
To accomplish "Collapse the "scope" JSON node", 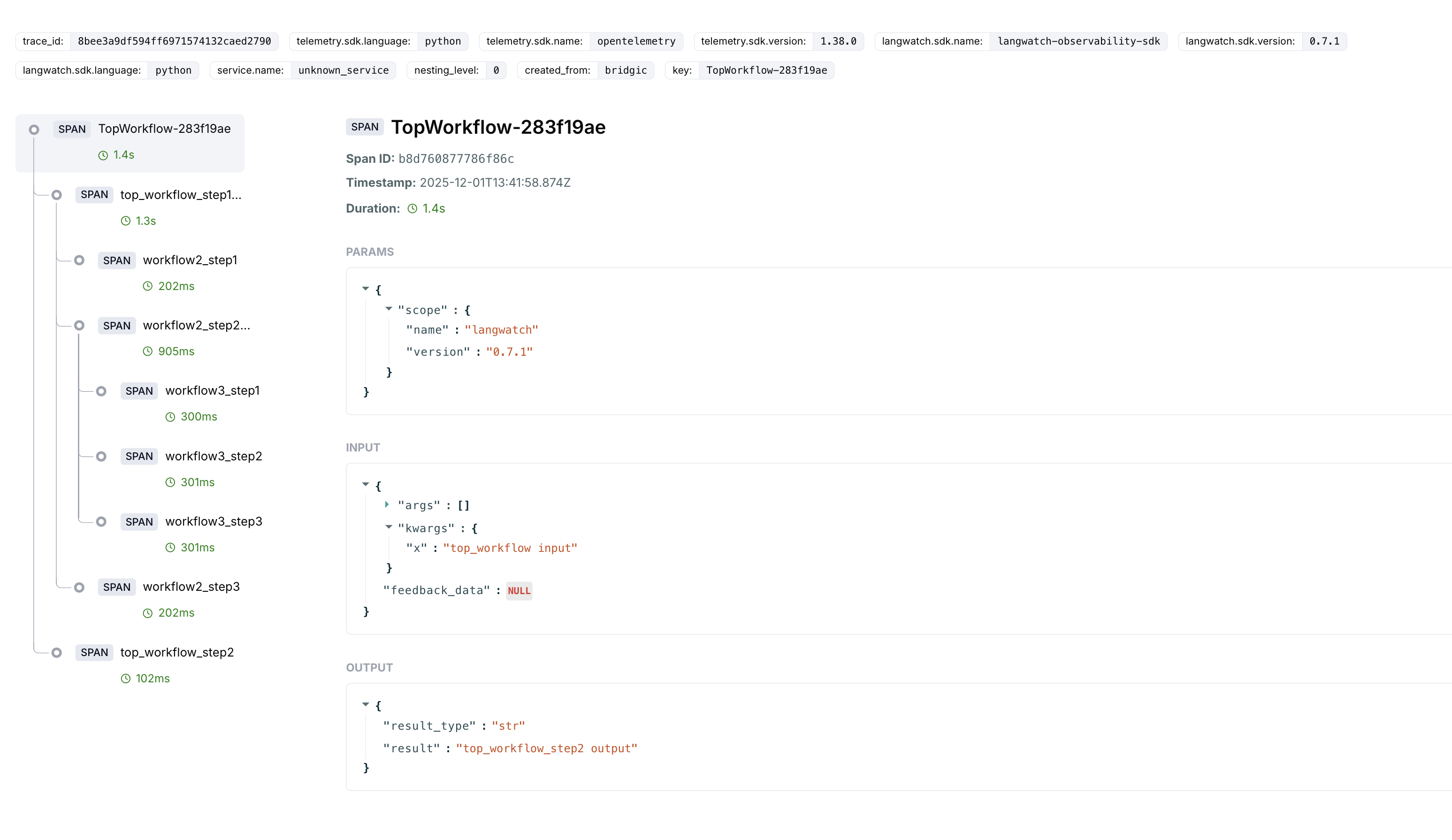I will point(389,309).
